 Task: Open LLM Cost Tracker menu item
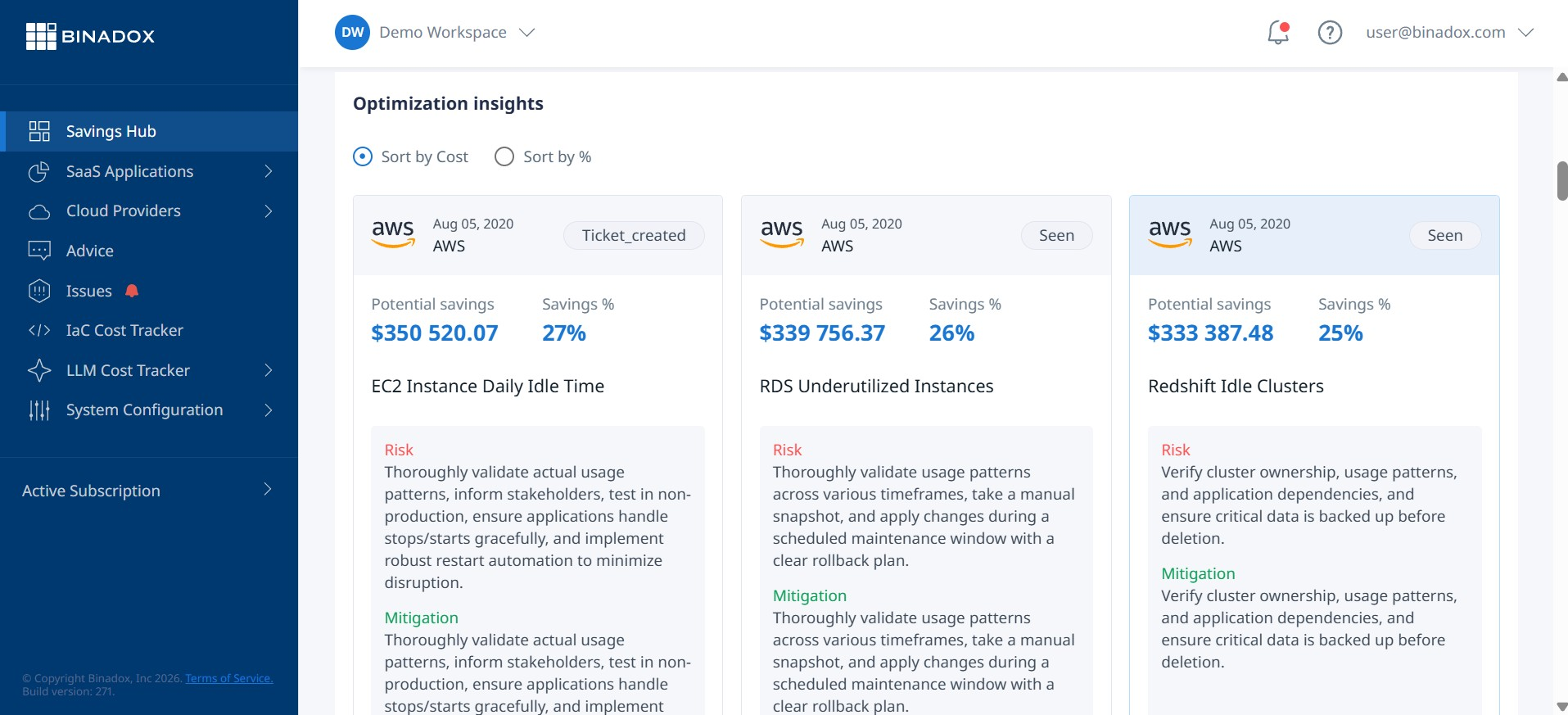pyautogui.click(x=149, y=370)
